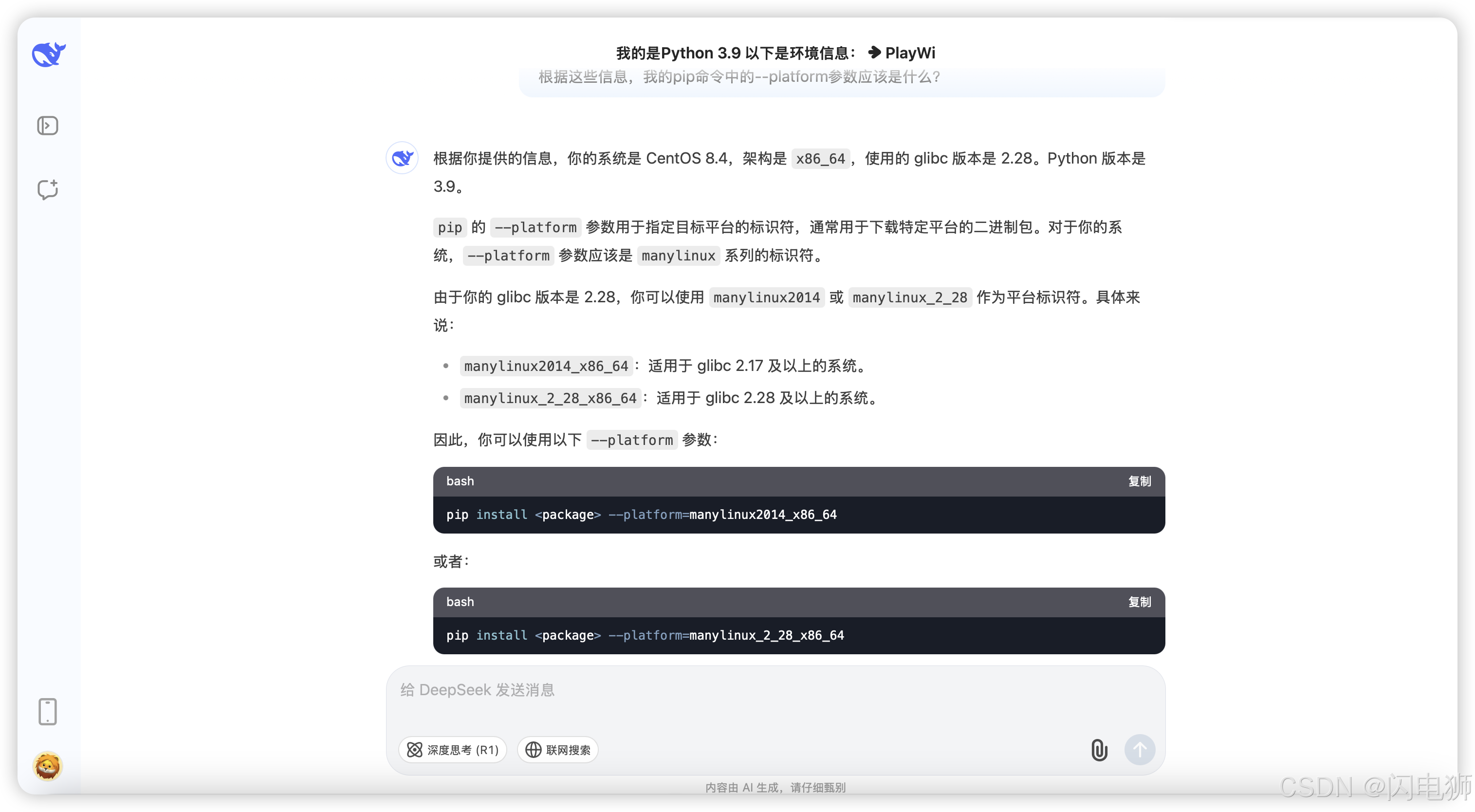This screenshot has height=812, width=1475.
Task: Click the bash label of first code block
Action: [x=460, y=481]
